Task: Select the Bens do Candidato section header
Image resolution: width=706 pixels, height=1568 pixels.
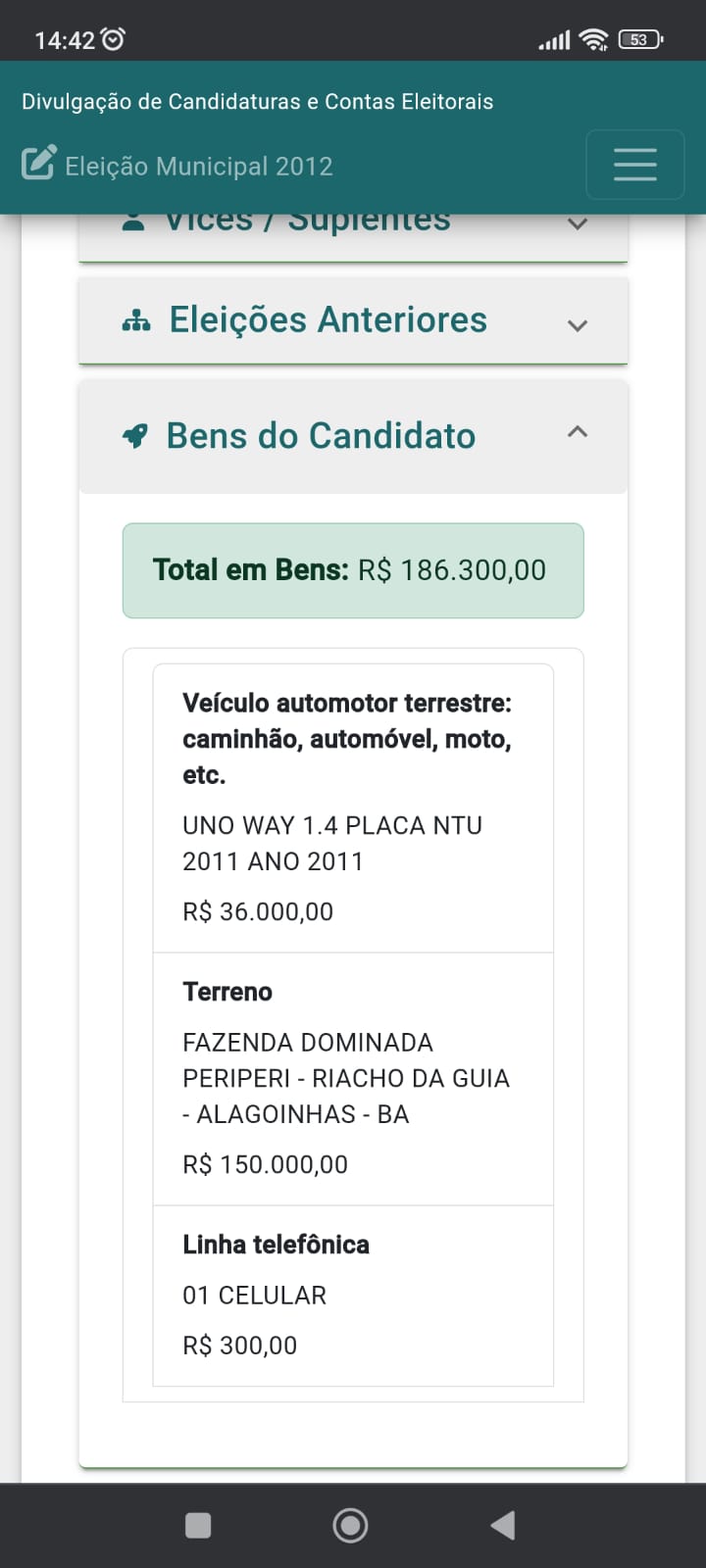Action: click(321, 436)
